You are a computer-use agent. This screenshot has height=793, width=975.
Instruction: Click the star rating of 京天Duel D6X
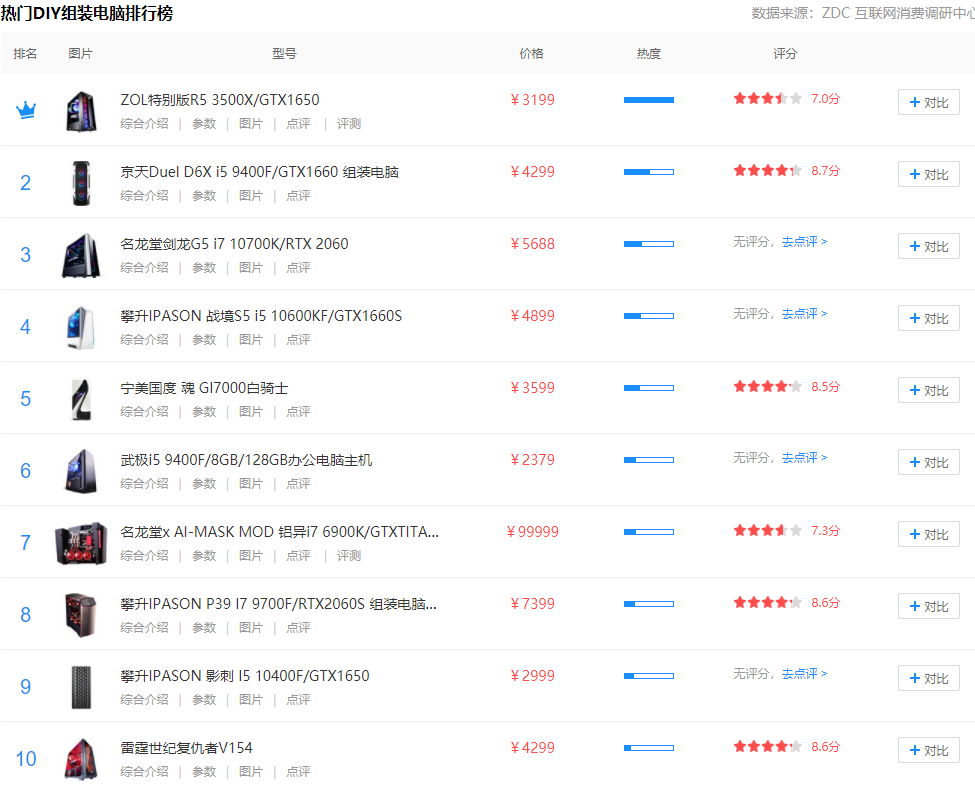(x=767, y=171)
